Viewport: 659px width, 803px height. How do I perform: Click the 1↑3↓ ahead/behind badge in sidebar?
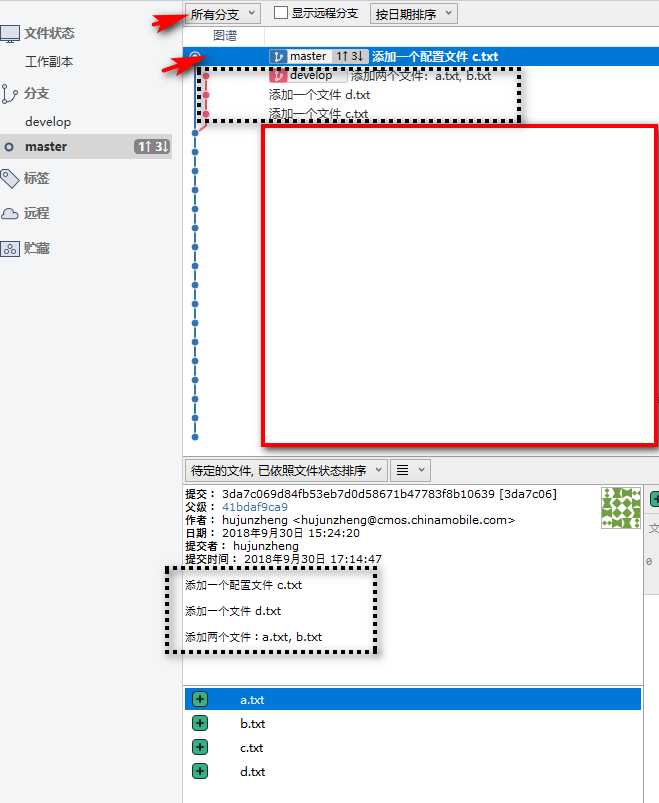[152, 147]
